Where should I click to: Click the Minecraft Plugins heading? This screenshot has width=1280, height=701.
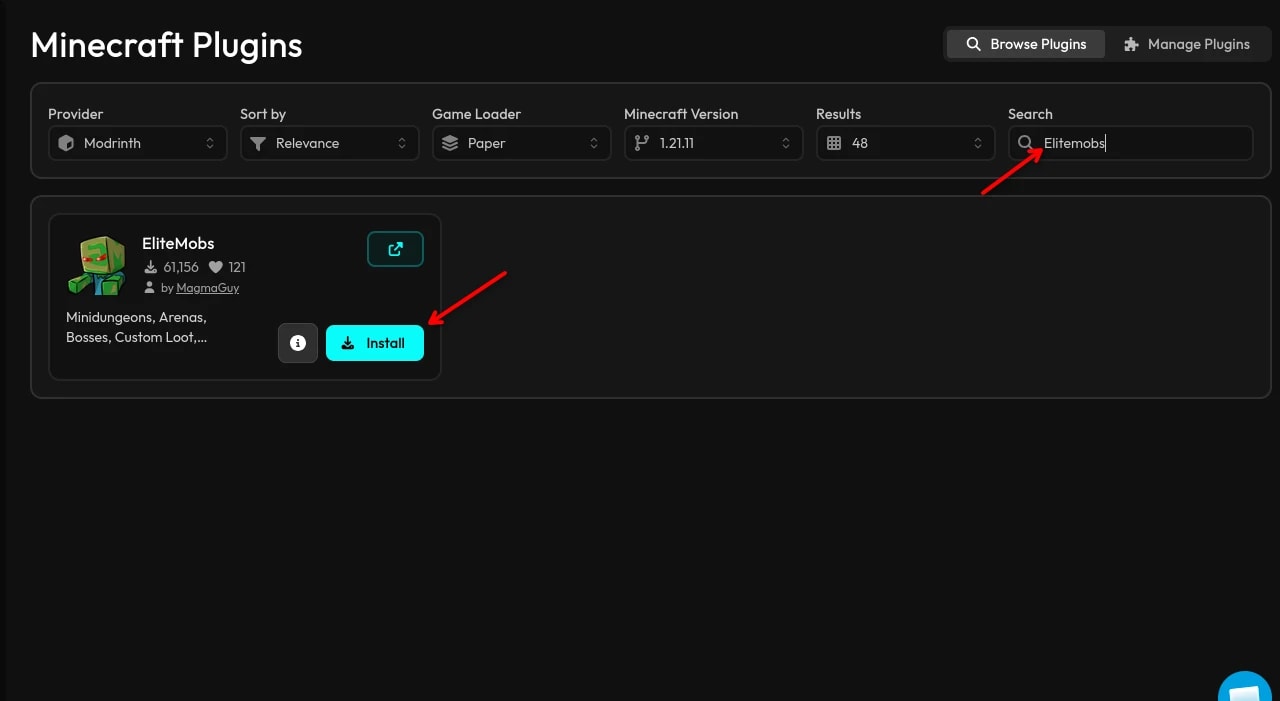click(167, 45)
